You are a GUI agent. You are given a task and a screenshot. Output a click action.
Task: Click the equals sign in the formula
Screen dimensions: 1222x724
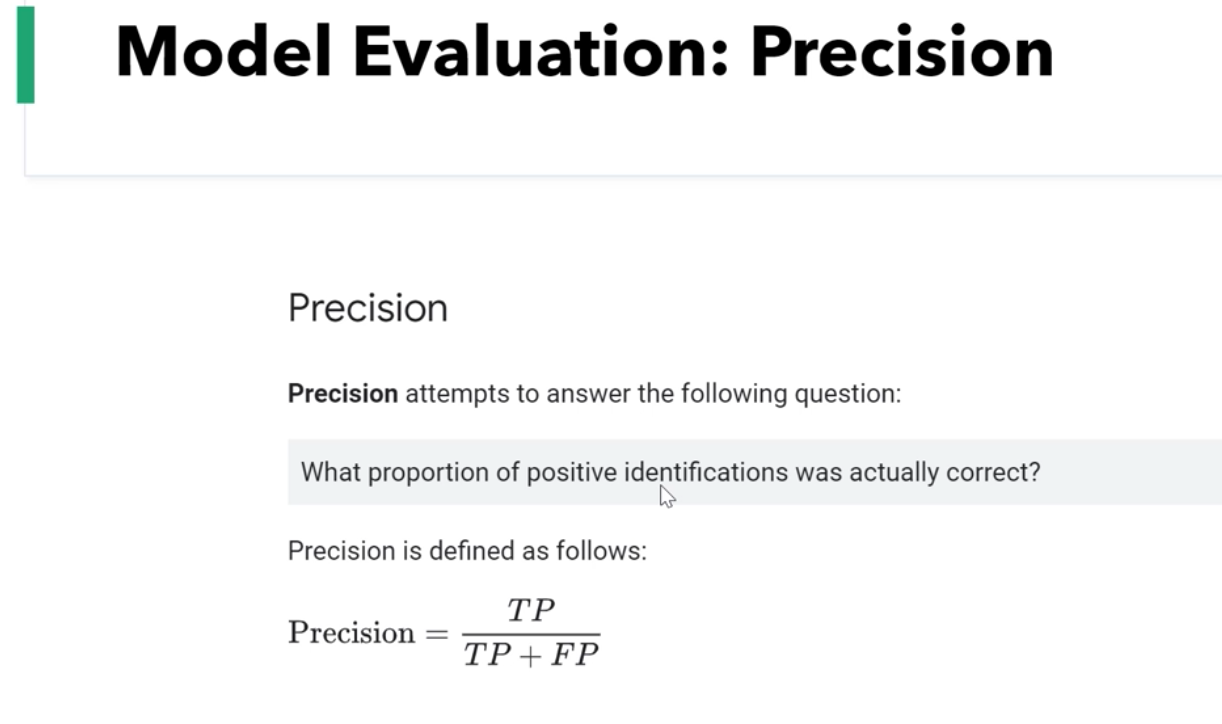pyautogui.click(x=437, y=633)
